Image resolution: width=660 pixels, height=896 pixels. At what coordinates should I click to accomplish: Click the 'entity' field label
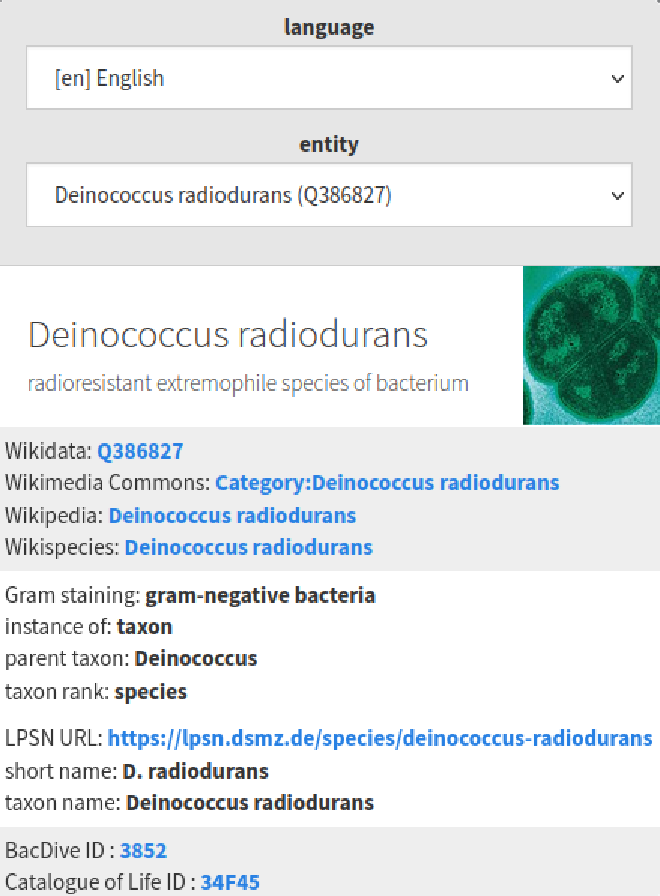tap(329, 144)
